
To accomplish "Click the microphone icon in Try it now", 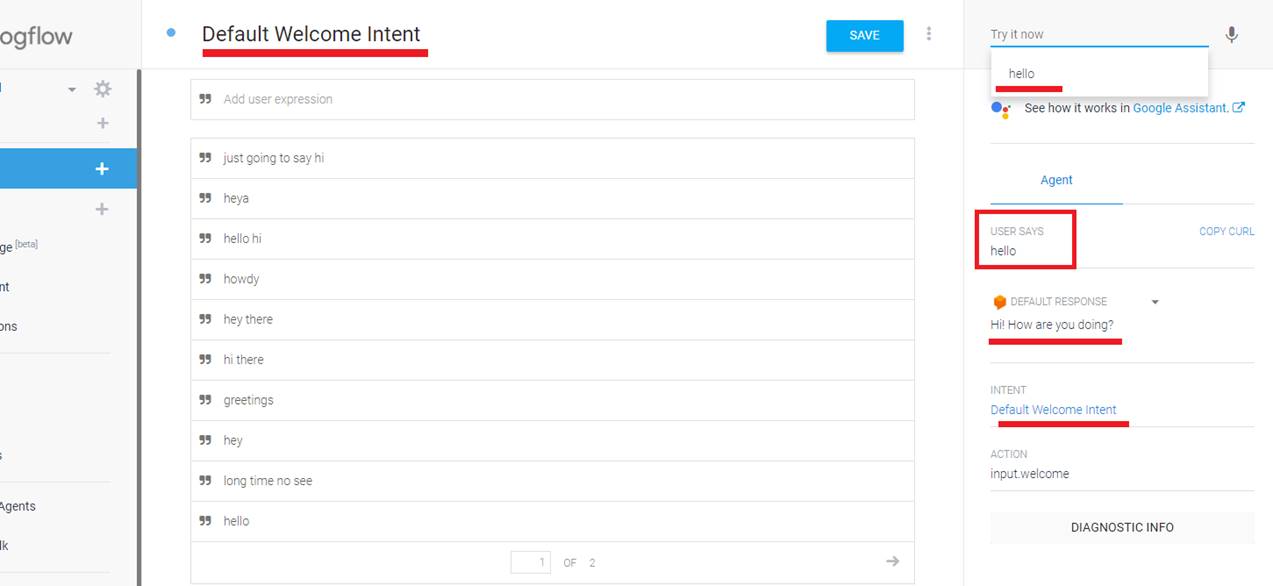I will (x=1231, y=35).
